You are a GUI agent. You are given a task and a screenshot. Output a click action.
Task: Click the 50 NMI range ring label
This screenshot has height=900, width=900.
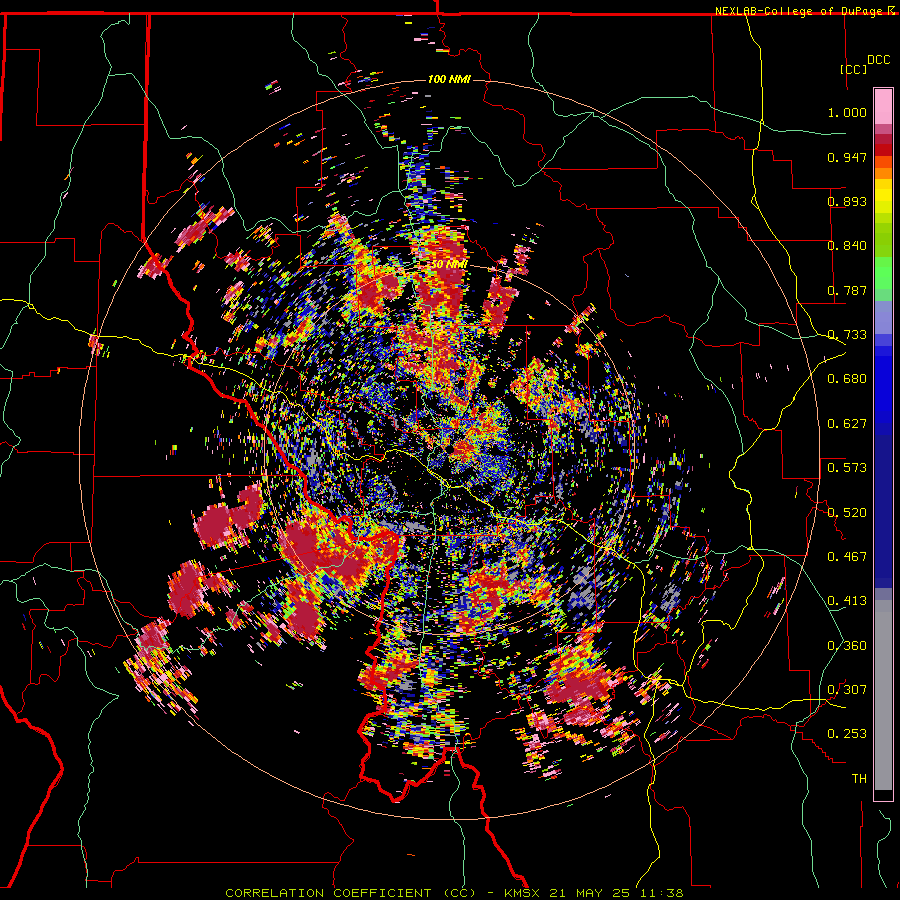pyautogui.click(x=449, y=265)
